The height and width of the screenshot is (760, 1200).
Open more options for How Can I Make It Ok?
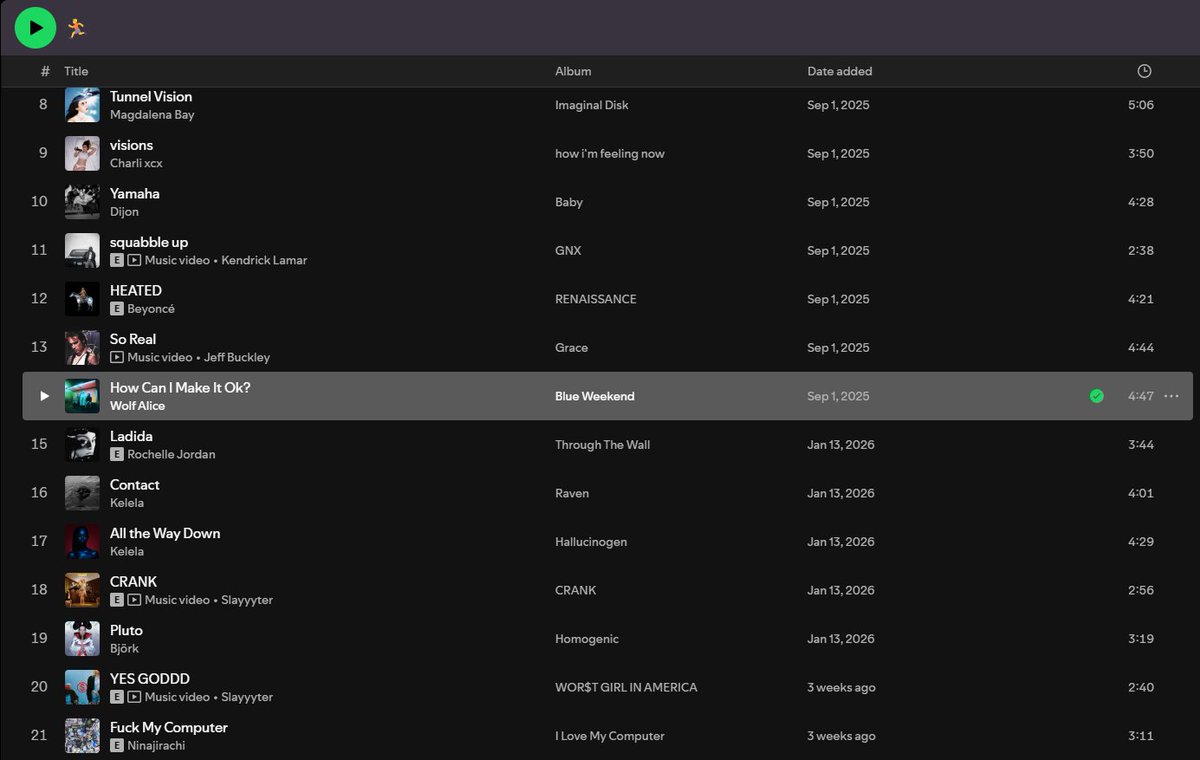coord(1171,396)
